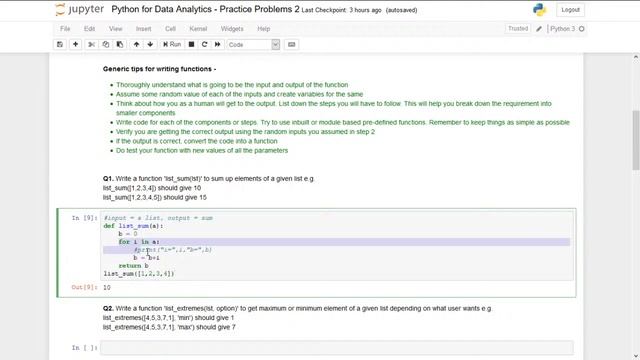
Task: Click the '#input = a list' comment line
Action: (x=158, y=218)
